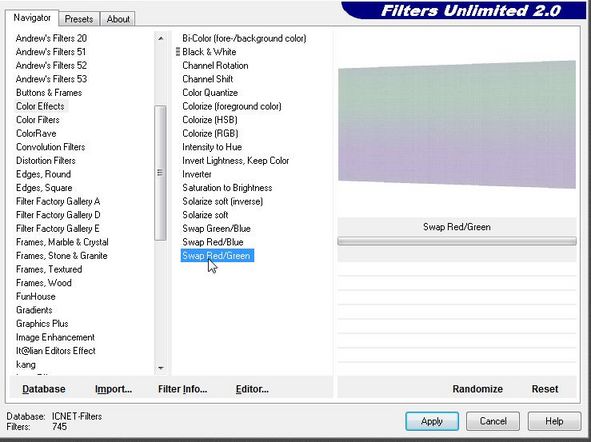The image size is (591, 442).
Task: Choose Distortion Filters category
Action: pyautogui.click(x=46, y=161)
